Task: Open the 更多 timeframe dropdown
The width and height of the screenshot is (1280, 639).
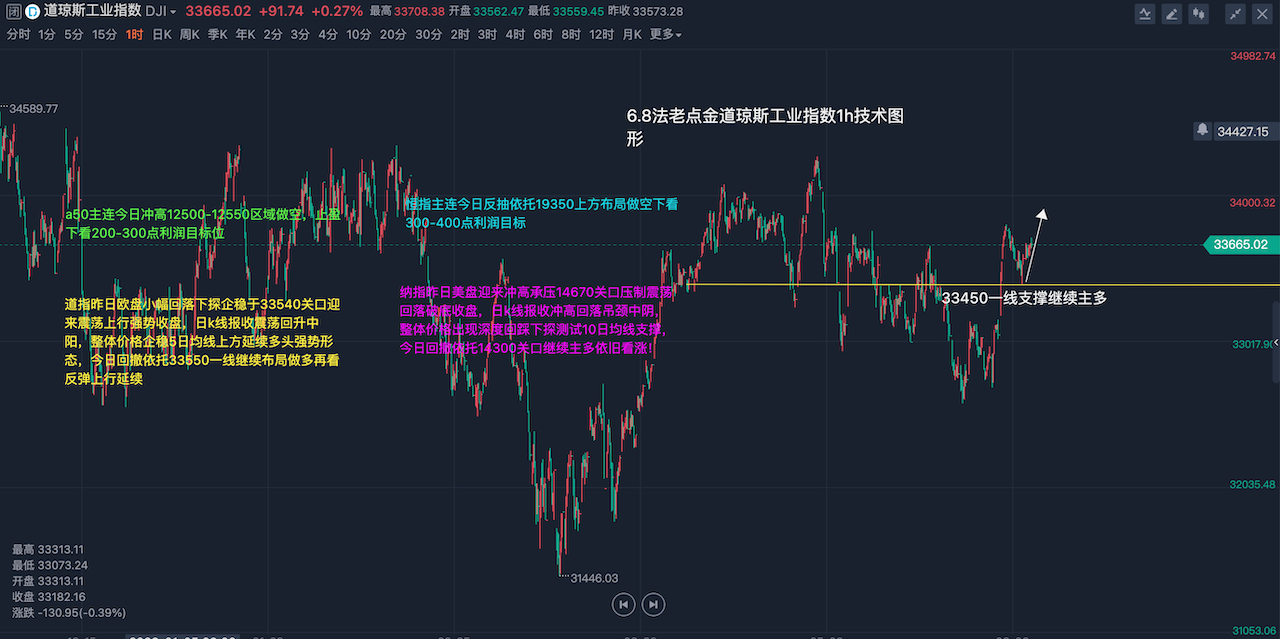Action: coord(665,34)
